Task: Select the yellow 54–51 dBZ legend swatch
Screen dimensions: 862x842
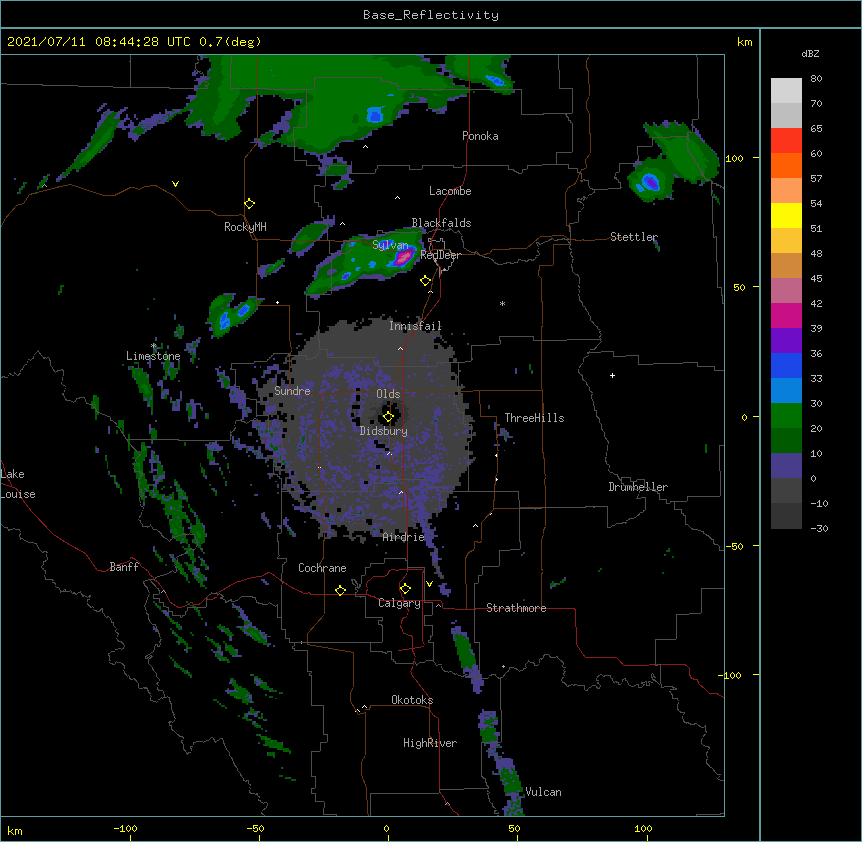Action: 786,215
